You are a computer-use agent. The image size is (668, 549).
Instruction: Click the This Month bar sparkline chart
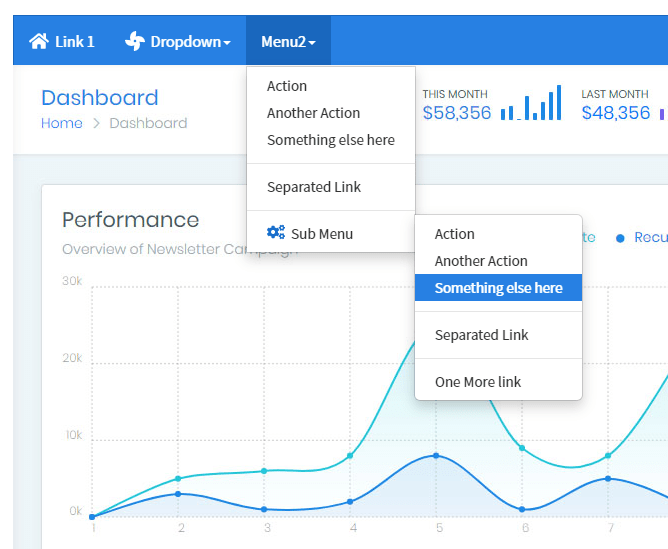tap(531, 104)
